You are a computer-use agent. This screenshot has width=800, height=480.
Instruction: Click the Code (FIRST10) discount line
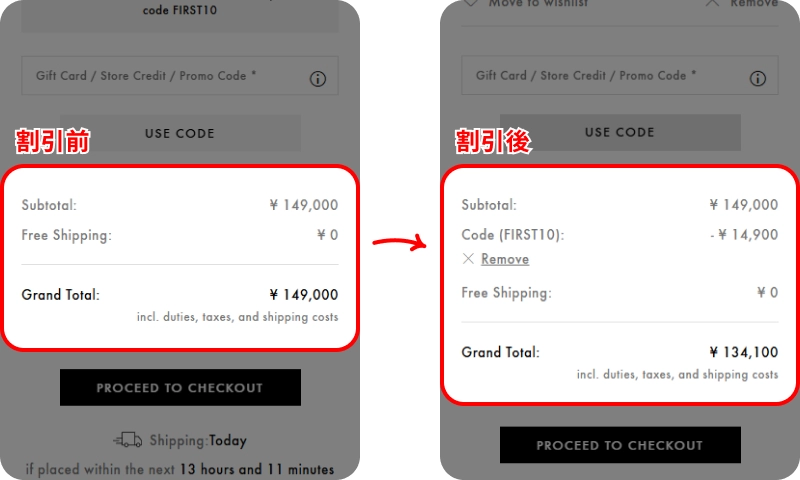[x=619, y=235]
